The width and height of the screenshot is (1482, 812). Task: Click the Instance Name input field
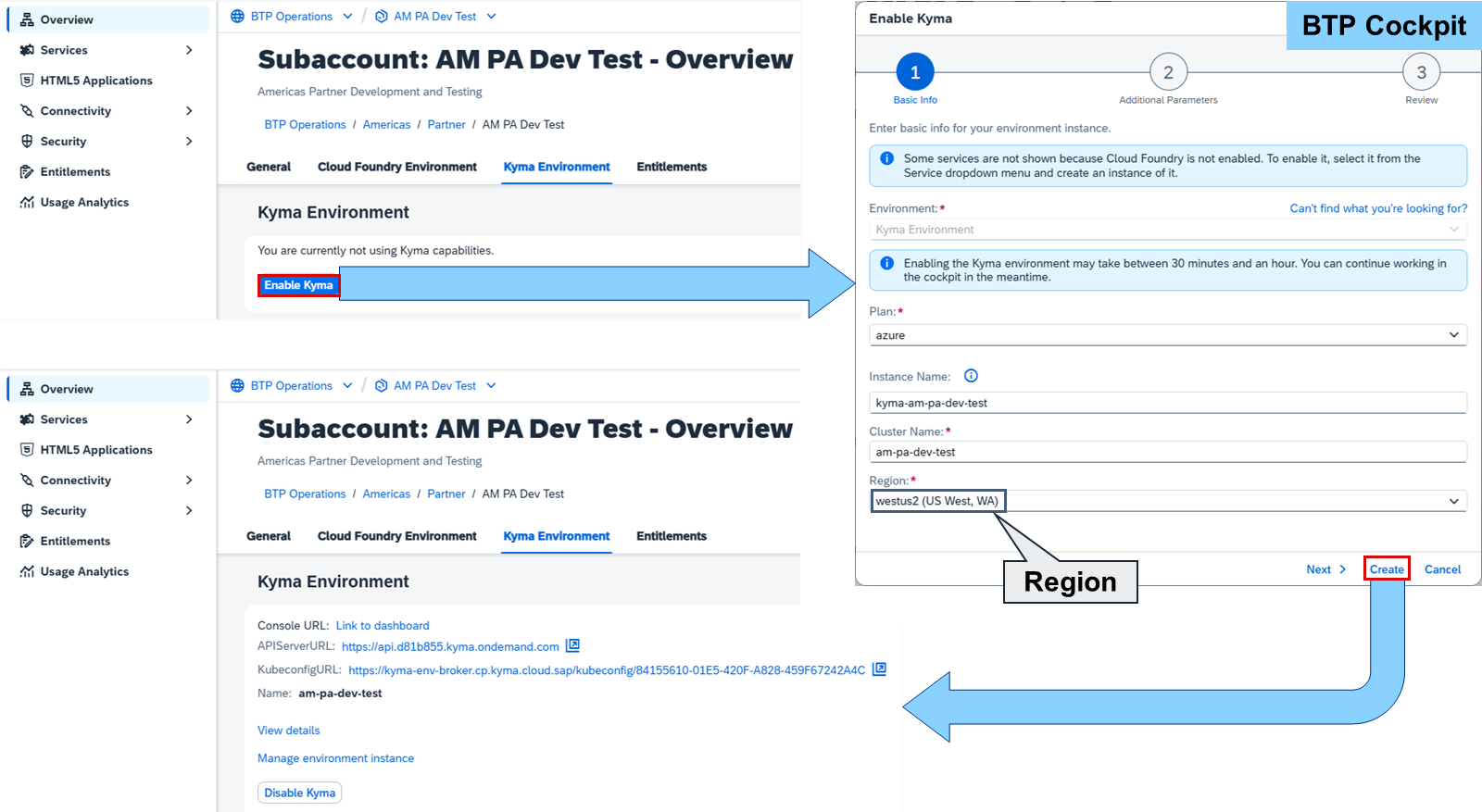[1168, 403]
